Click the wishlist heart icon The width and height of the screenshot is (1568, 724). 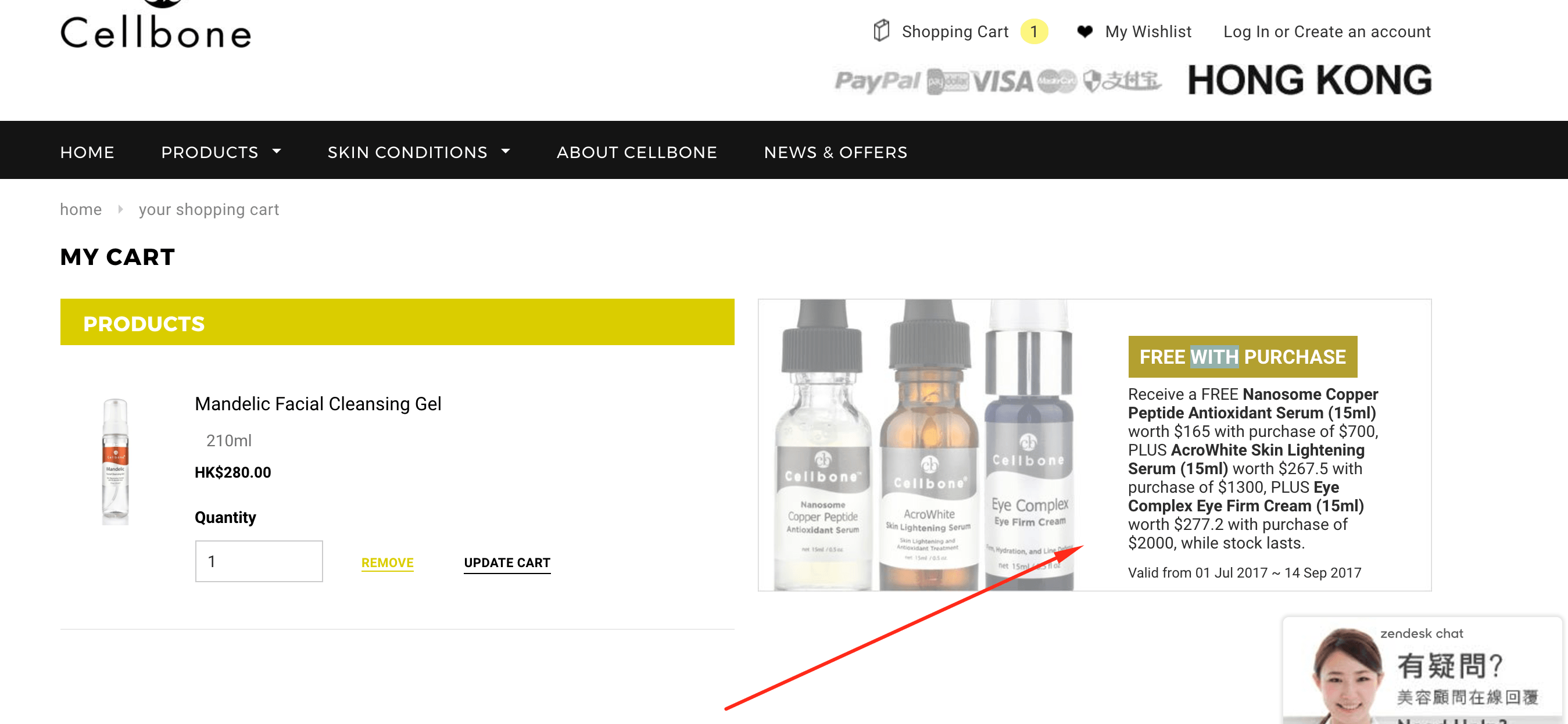(1084, 31)
